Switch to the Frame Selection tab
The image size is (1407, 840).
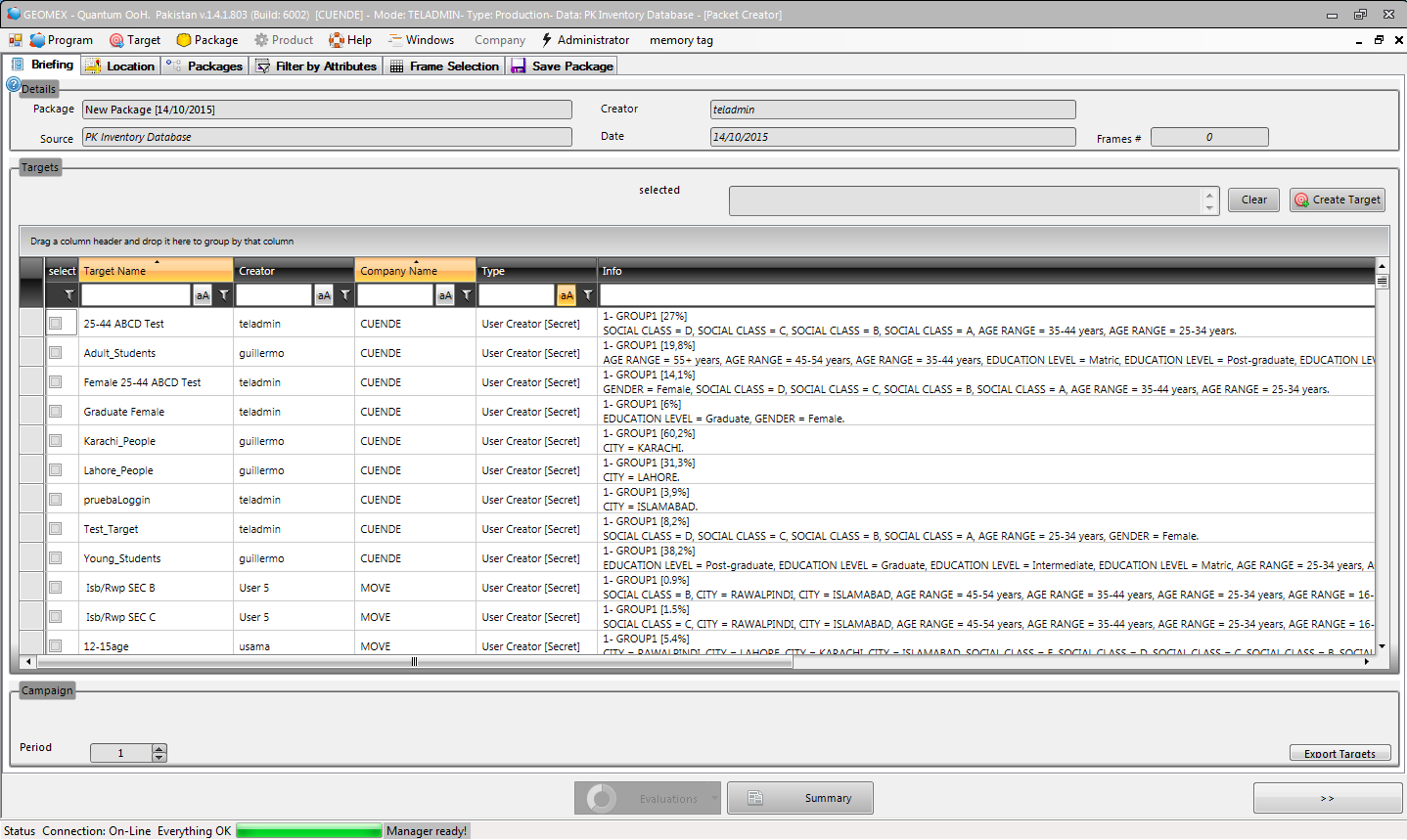point(445,66)
